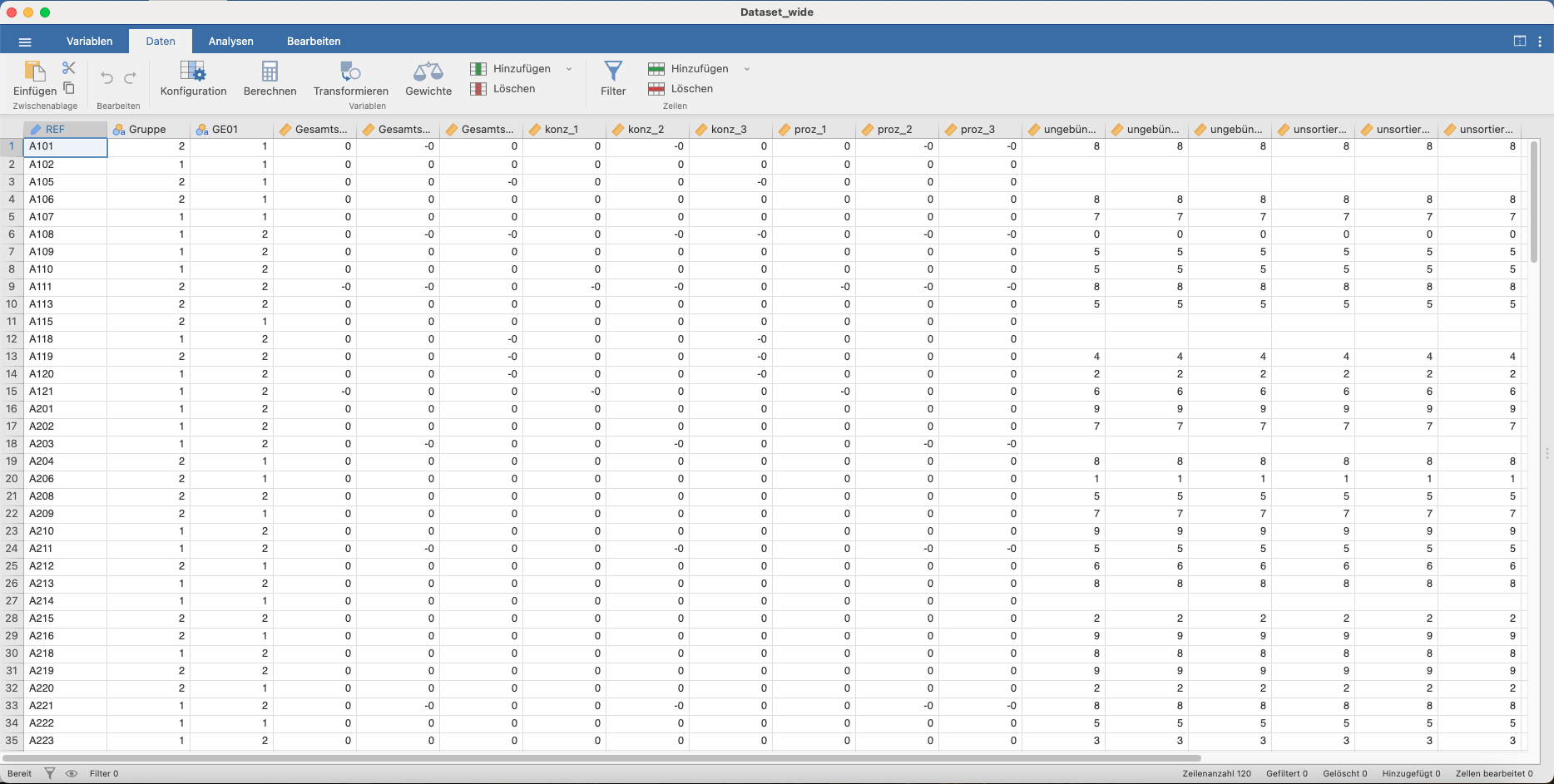The image size is (1554, 784).
Task: Select the konz_1 column header
Action: tap(564, 130)
